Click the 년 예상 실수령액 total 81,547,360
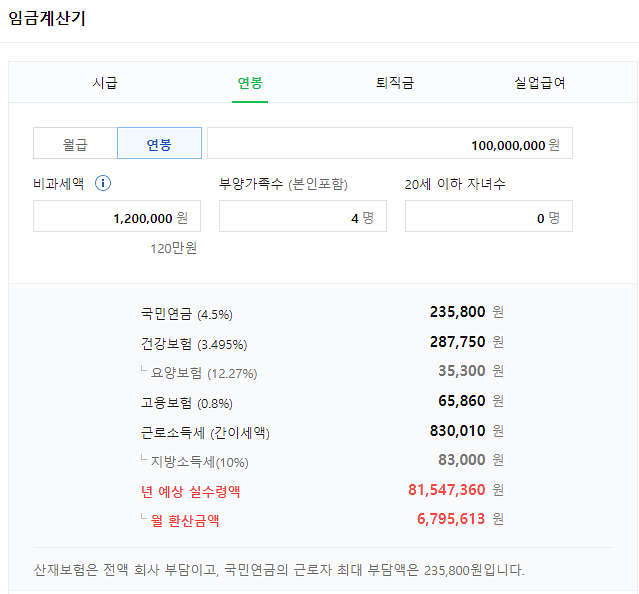Screen dimensions: 639x594 [x=447, y=490]
